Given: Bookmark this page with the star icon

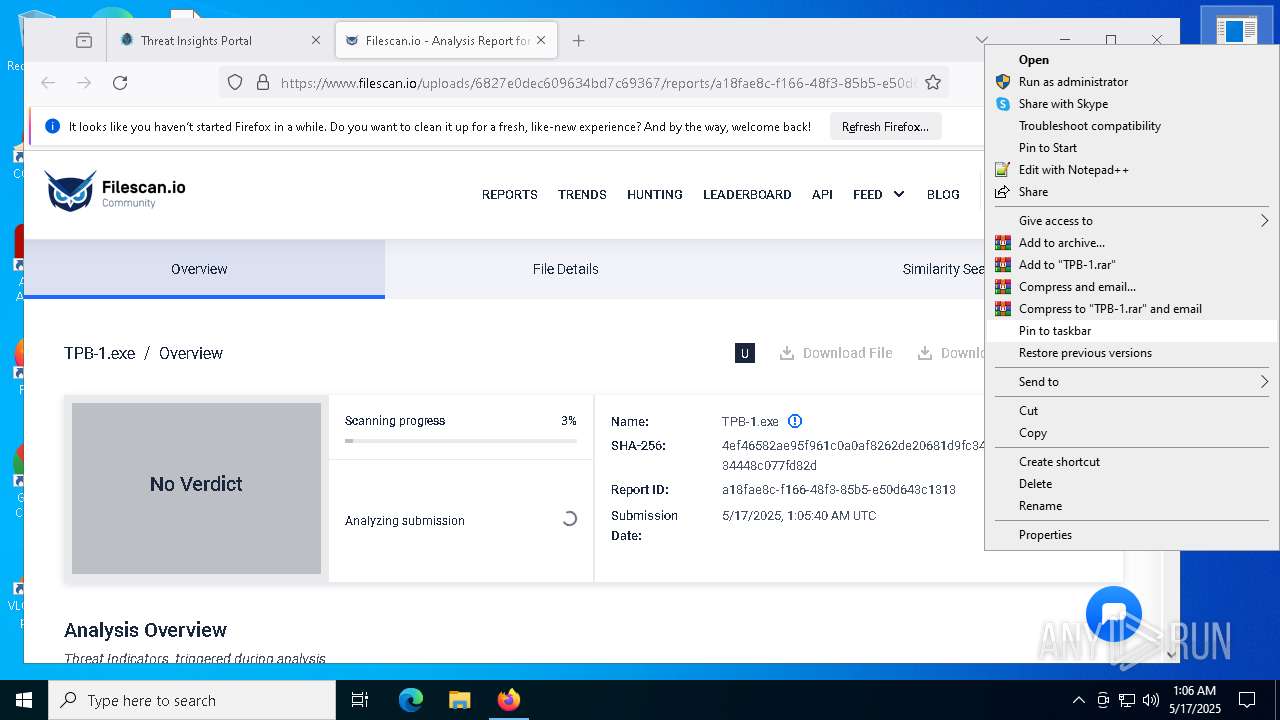Looking at the screenshot, I should pos(933,83).
